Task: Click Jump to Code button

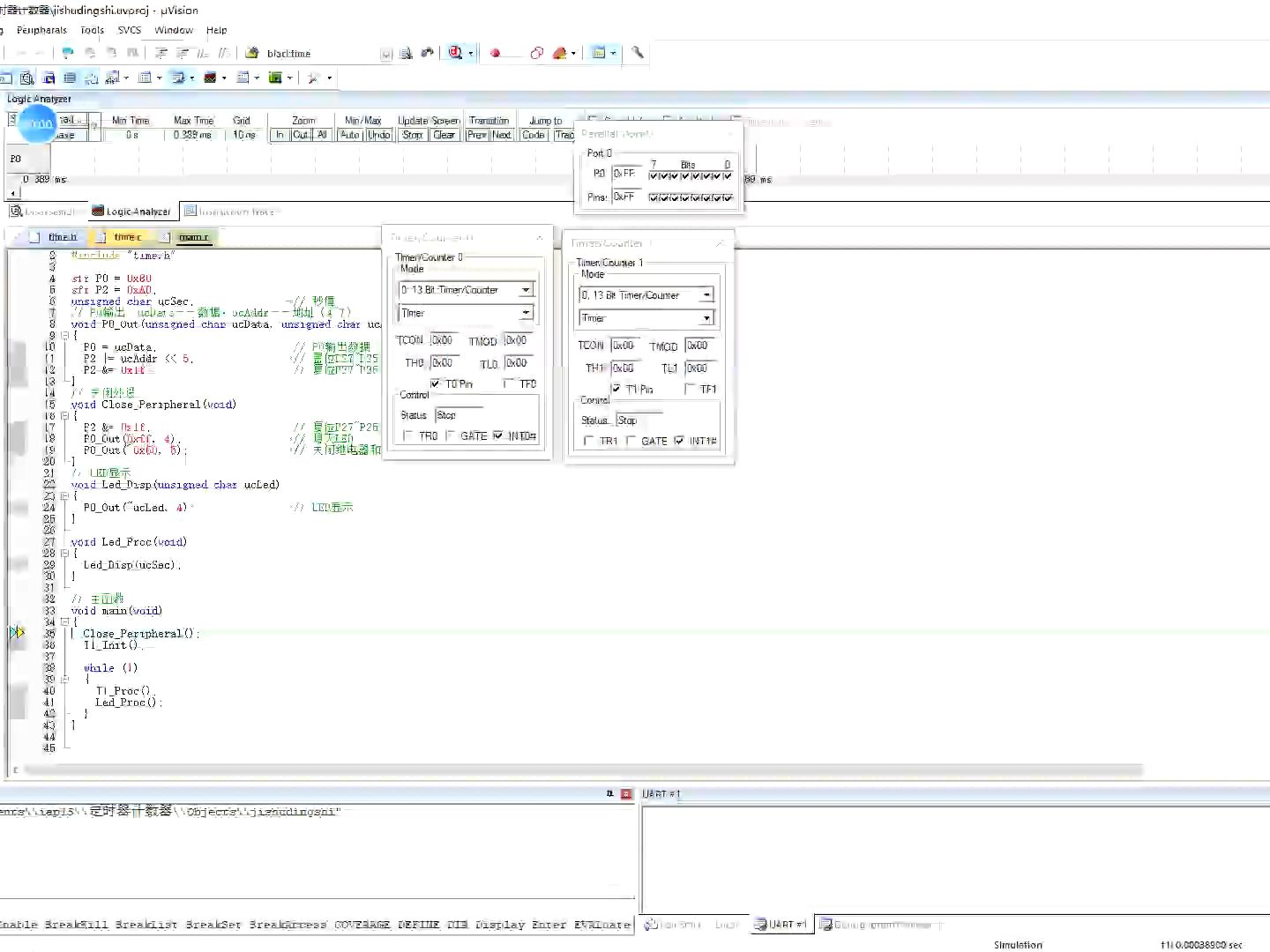Action: (x=534, y=135)
